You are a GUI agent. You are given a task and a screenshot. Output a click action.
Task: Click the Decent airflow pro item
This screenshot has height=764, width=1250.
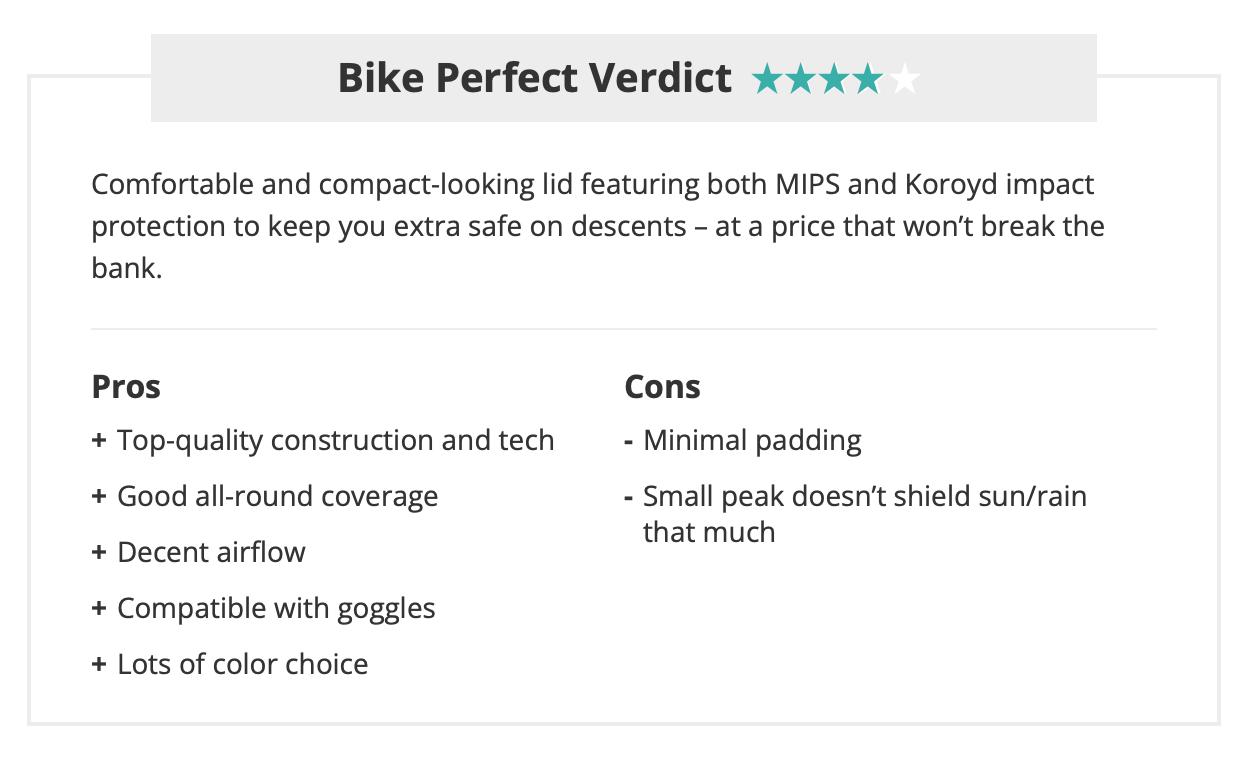[x=211, y=553]
